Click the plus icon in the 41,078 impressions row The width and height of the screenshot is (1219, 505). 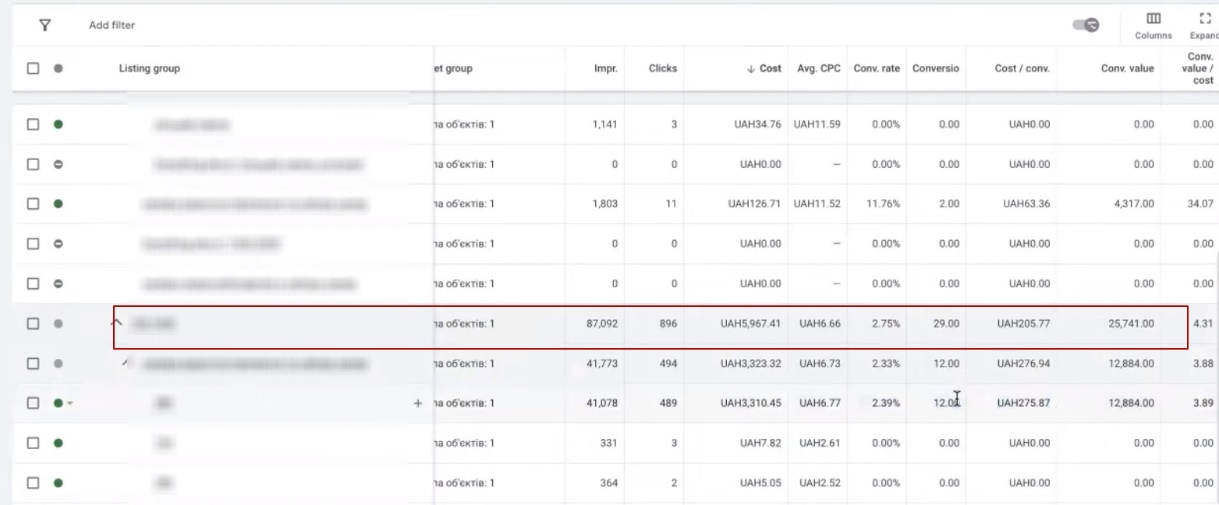418,403
